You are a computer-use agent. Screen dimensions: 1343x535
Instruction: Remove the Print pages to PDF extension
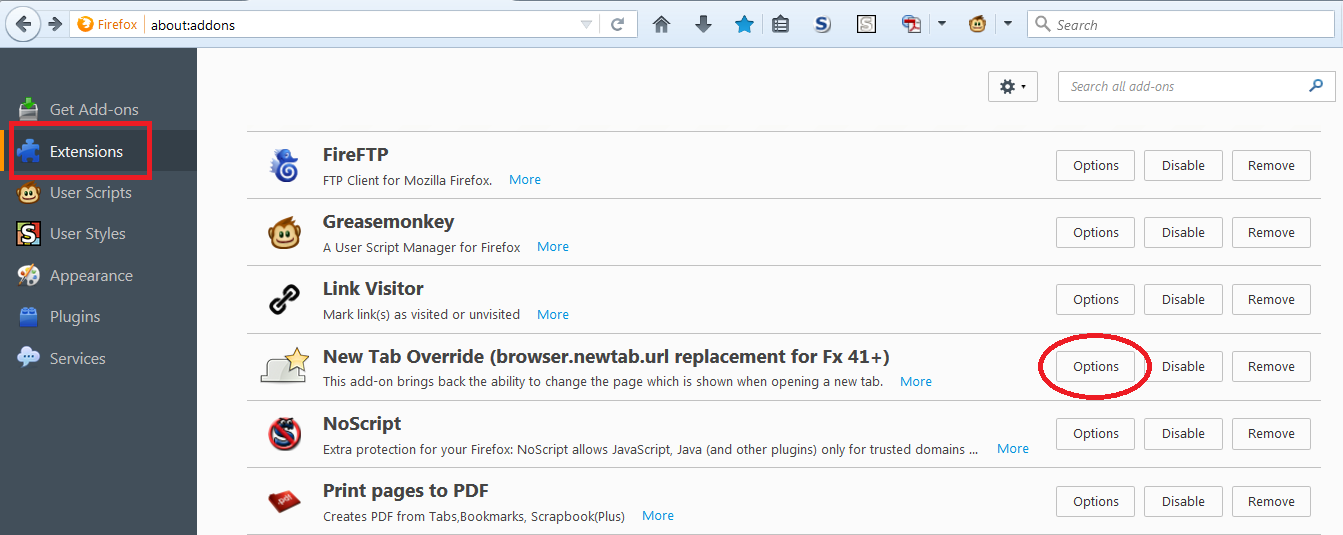[1271, 502]
